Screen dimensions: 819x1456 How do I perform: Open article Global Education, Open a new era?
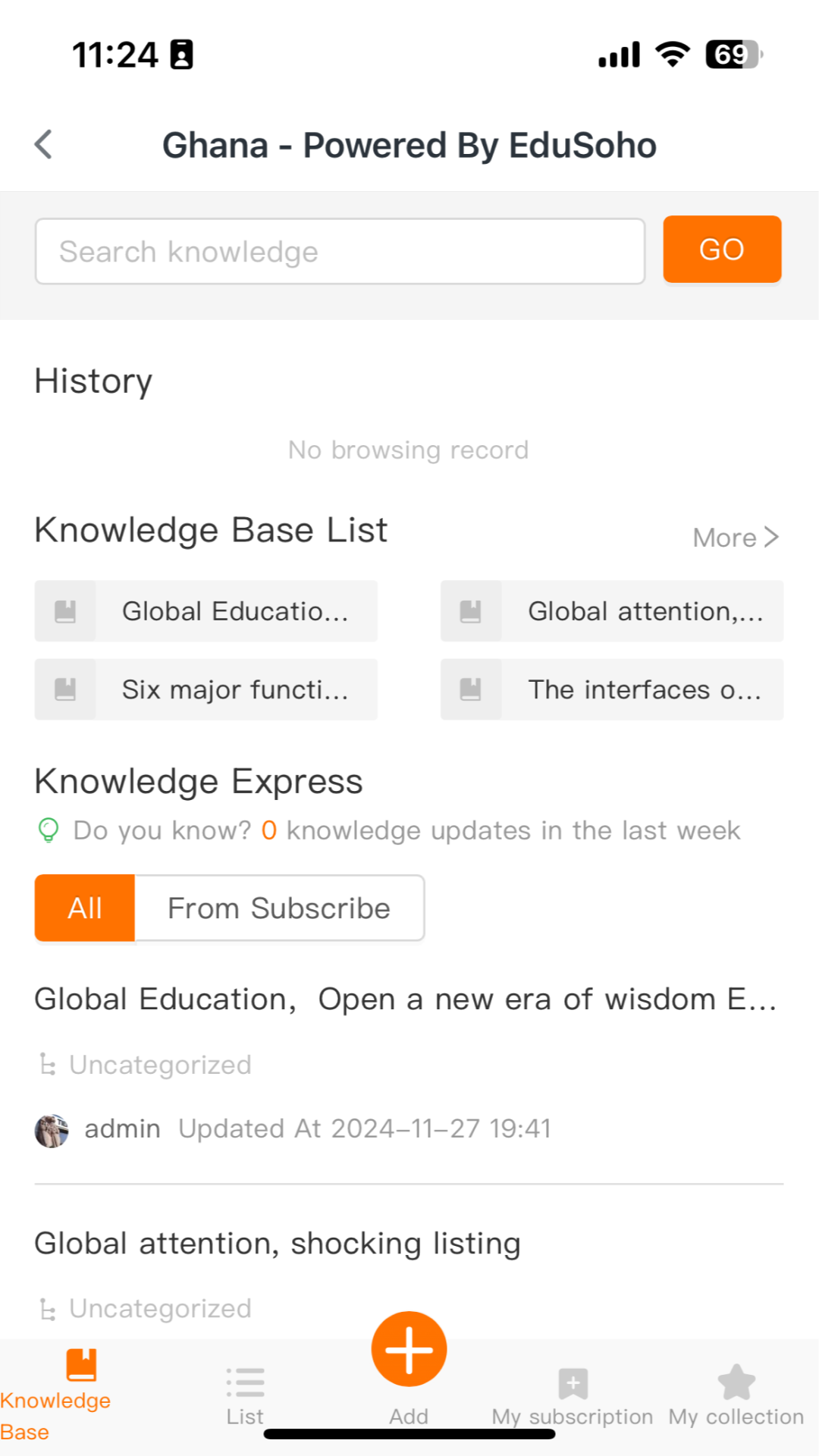[x=406, y=999]
